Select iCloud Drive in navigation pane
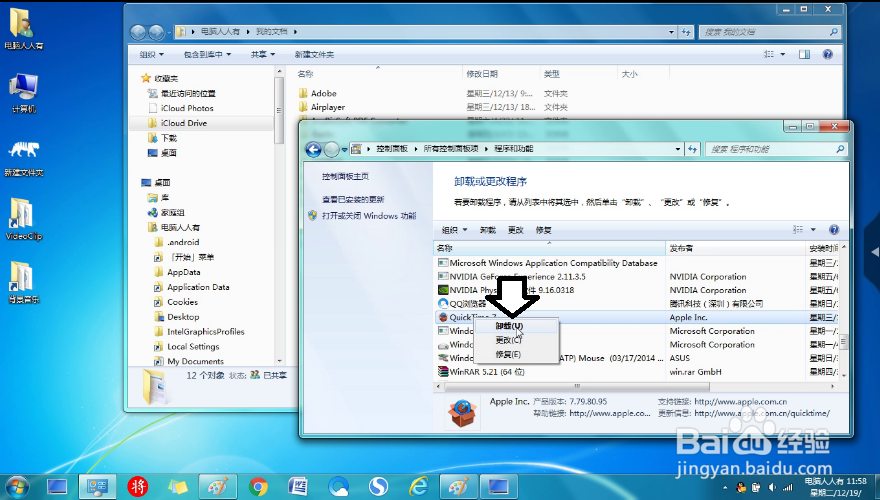880x500 pixels. [x=184, y=123]
